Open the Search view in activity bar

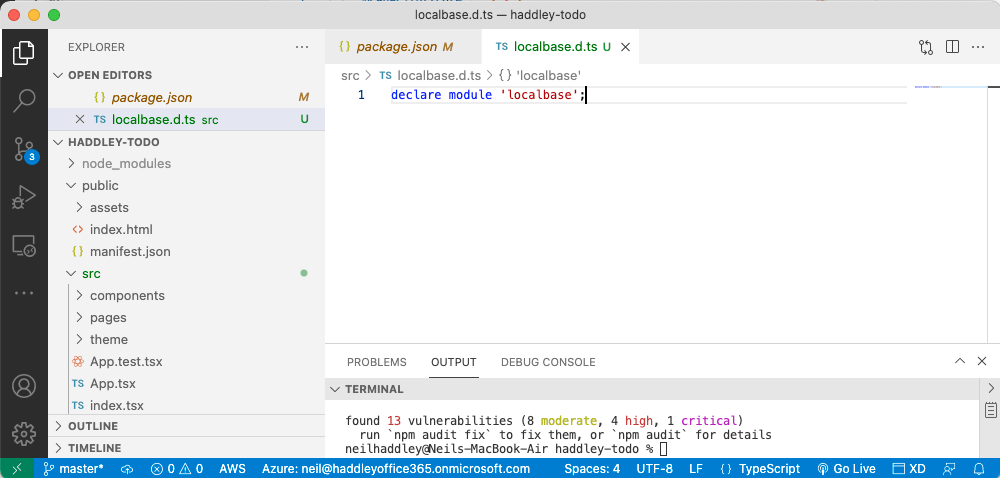click(24, 100)
